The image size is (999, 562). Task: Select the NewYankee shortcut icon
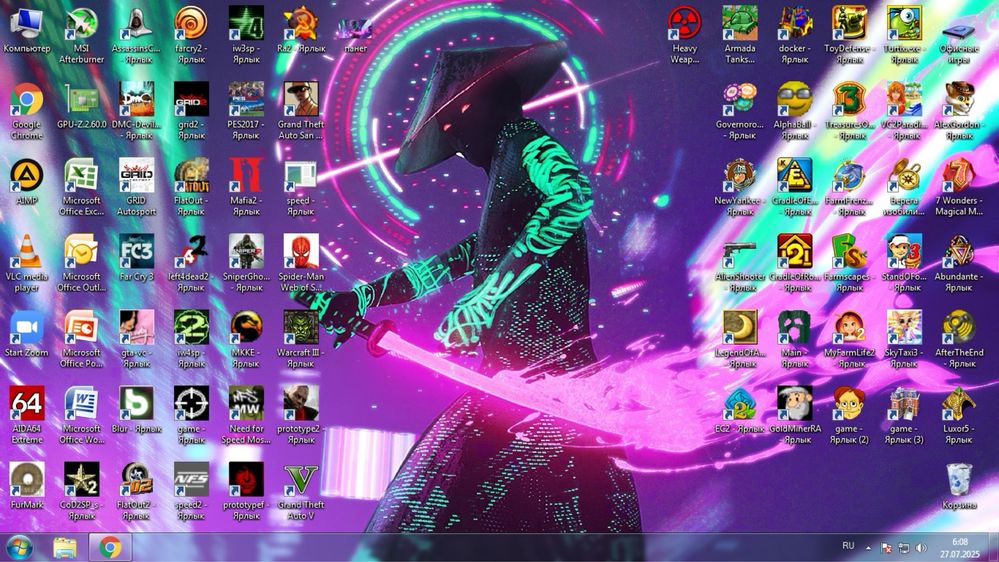pyautogui.click(x=740, y=176)
